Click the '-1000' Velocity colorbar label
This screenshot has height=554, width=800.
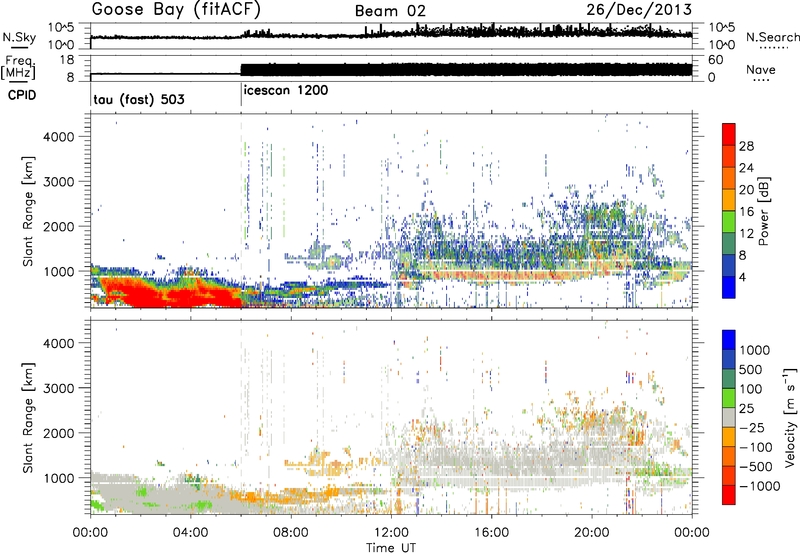click(760, 486)
